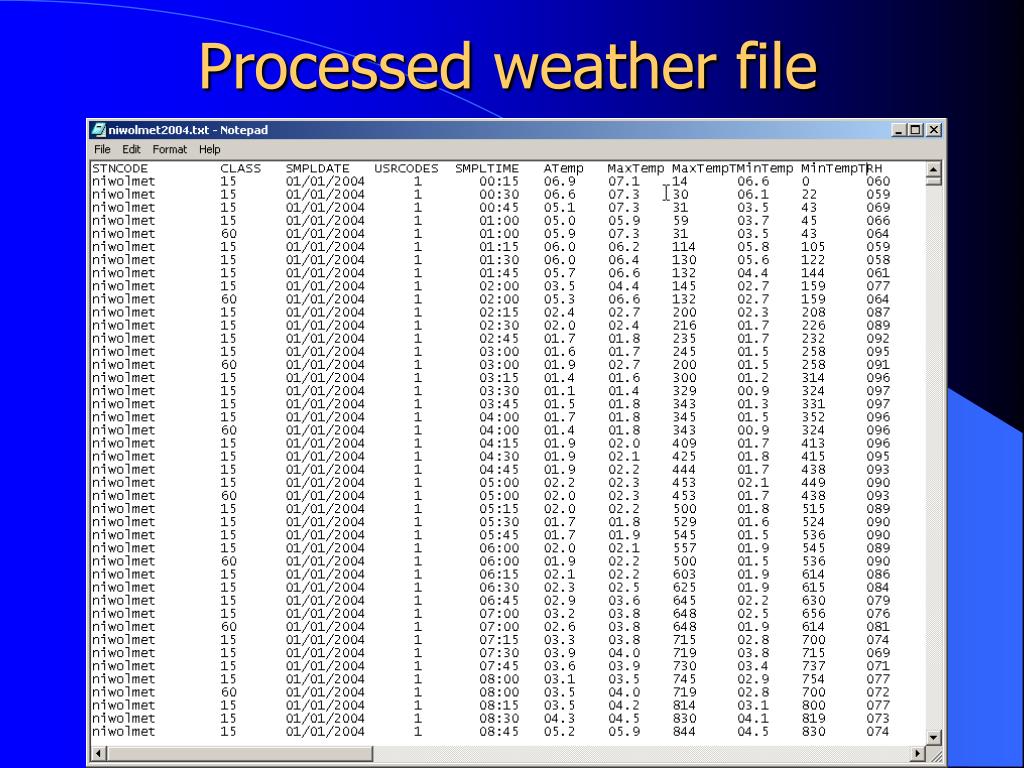The width and height of the screenshot is (1024, 768).
Task: Click the horizontal scrollbar left arrow
Action: click(99, 754)
